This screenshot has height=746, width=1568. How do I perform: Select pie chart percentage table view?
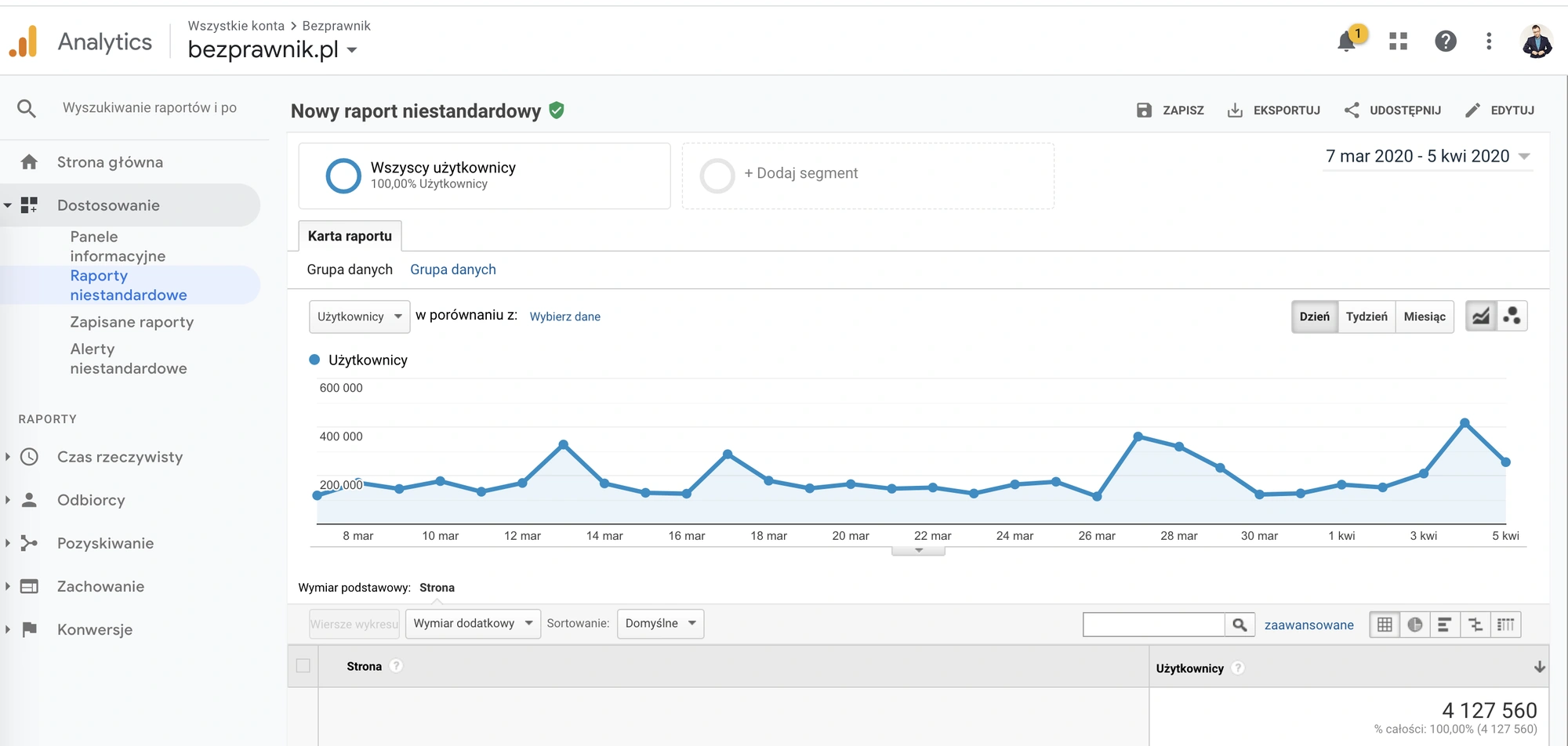[1414, 625]
